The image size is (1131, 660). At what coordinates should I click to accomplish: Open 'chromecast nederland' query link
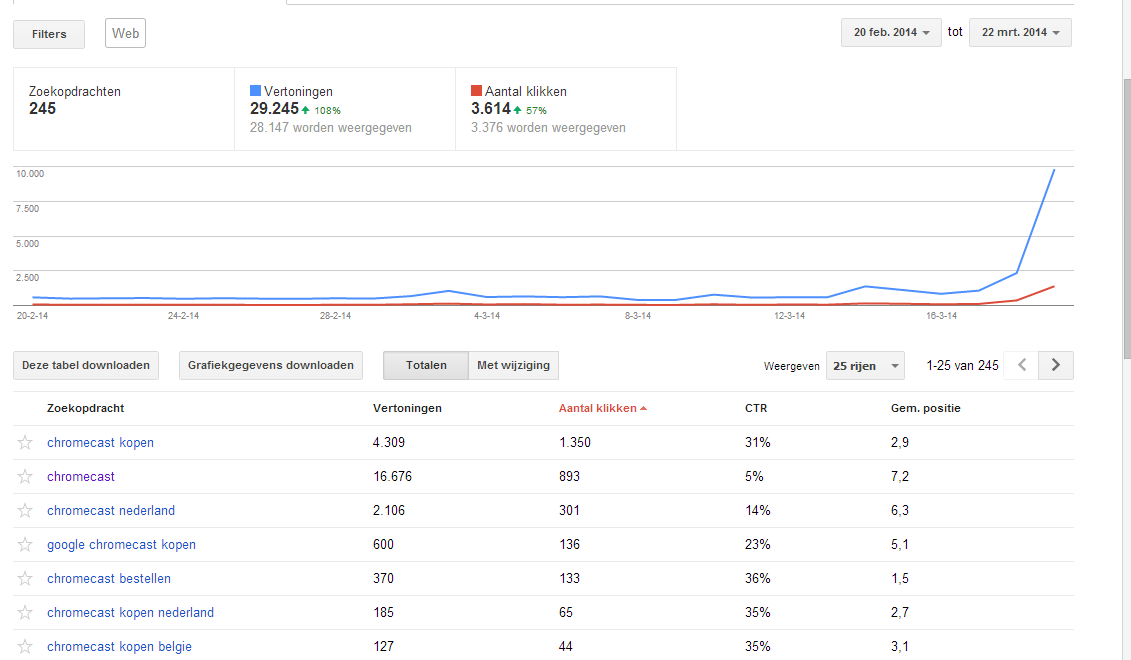[111, 510]
